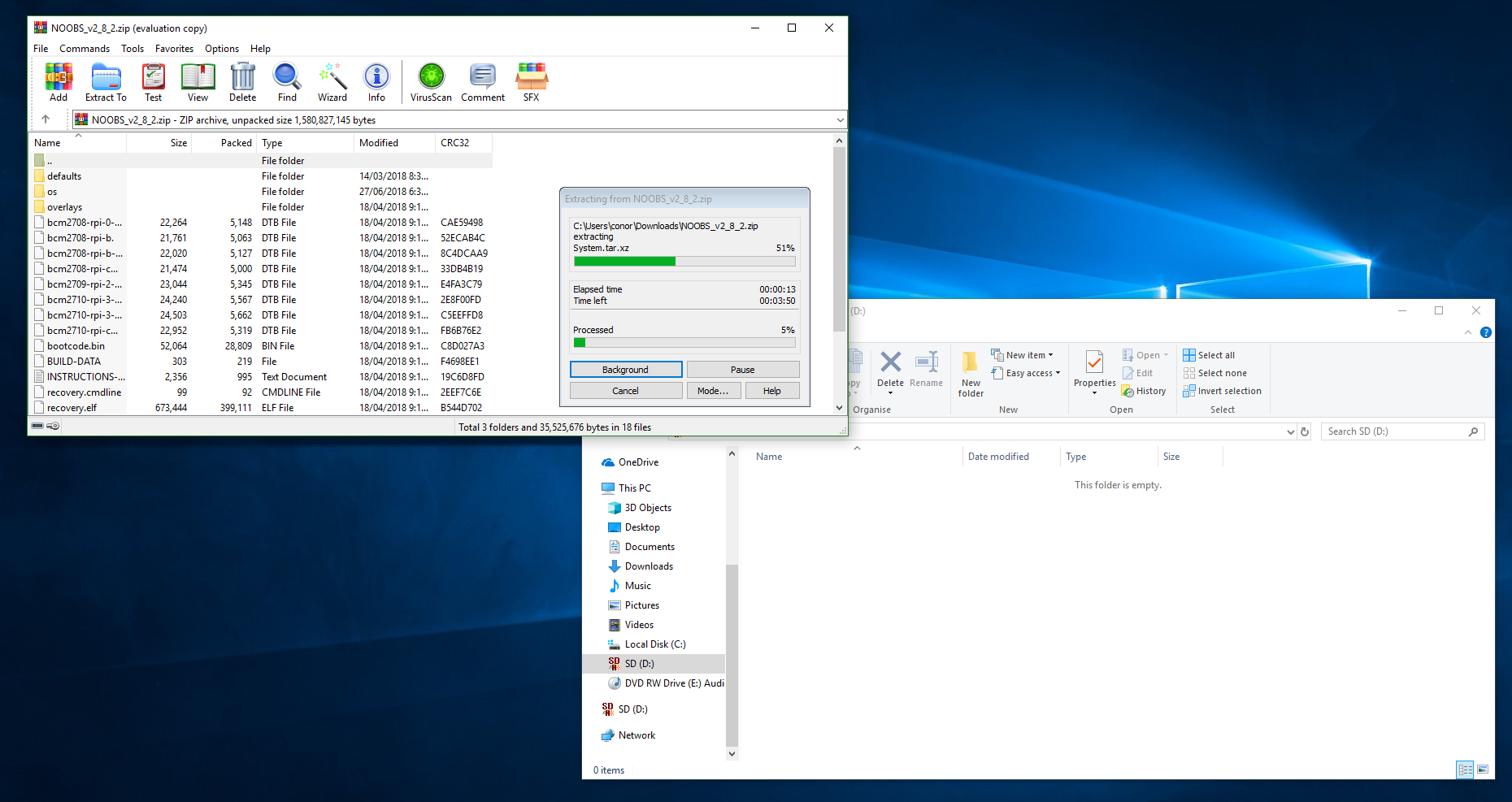This screenshot has height=802, width=1512.
Task: Select Downloads in the navigation pane
Action: point(649,566)
